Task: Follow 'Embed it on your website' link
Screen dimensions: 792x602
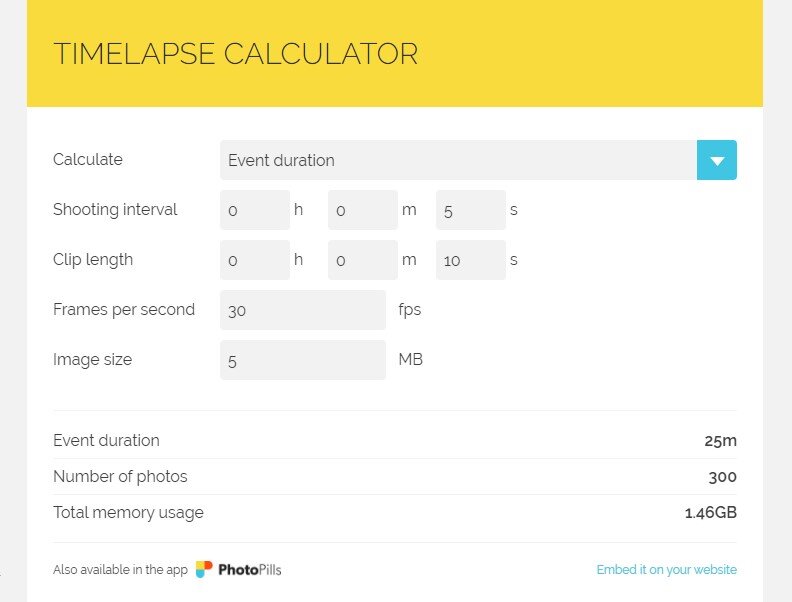Action: tap(666, 570)
